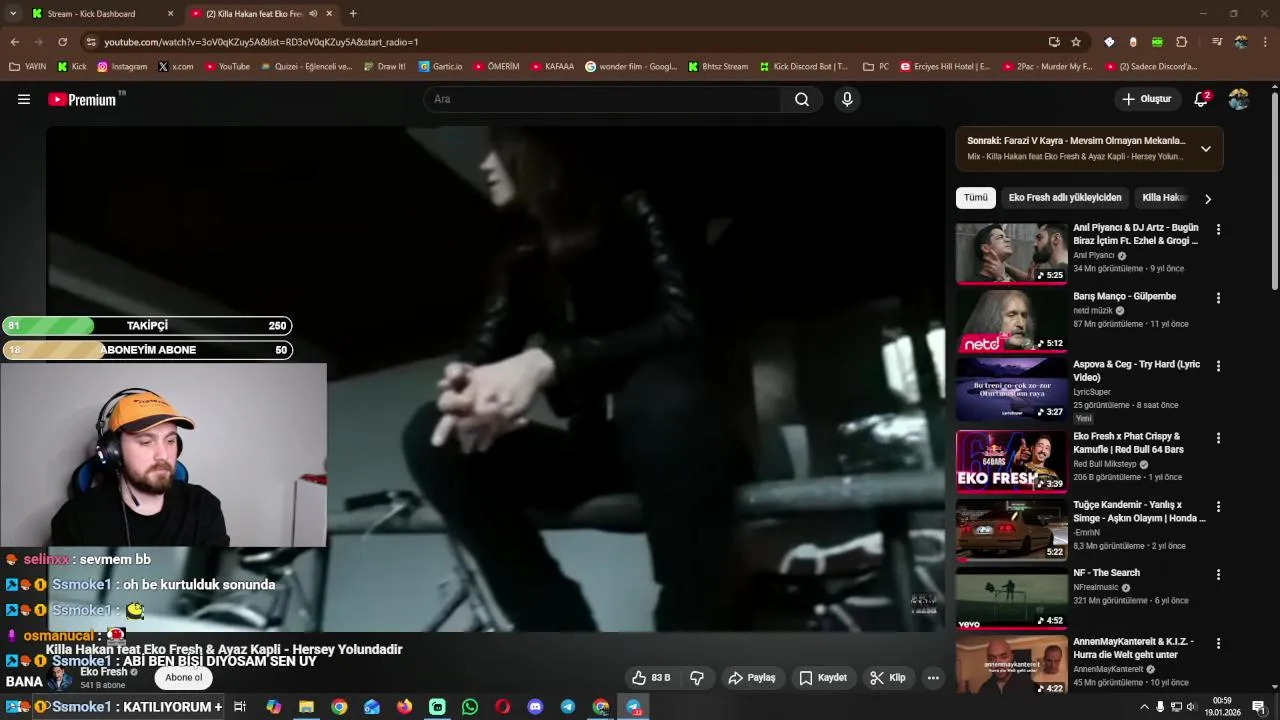Open the Gartic.io bookmark
Image resolution: width=1280 pixels, height=720 pixels.
441,67
